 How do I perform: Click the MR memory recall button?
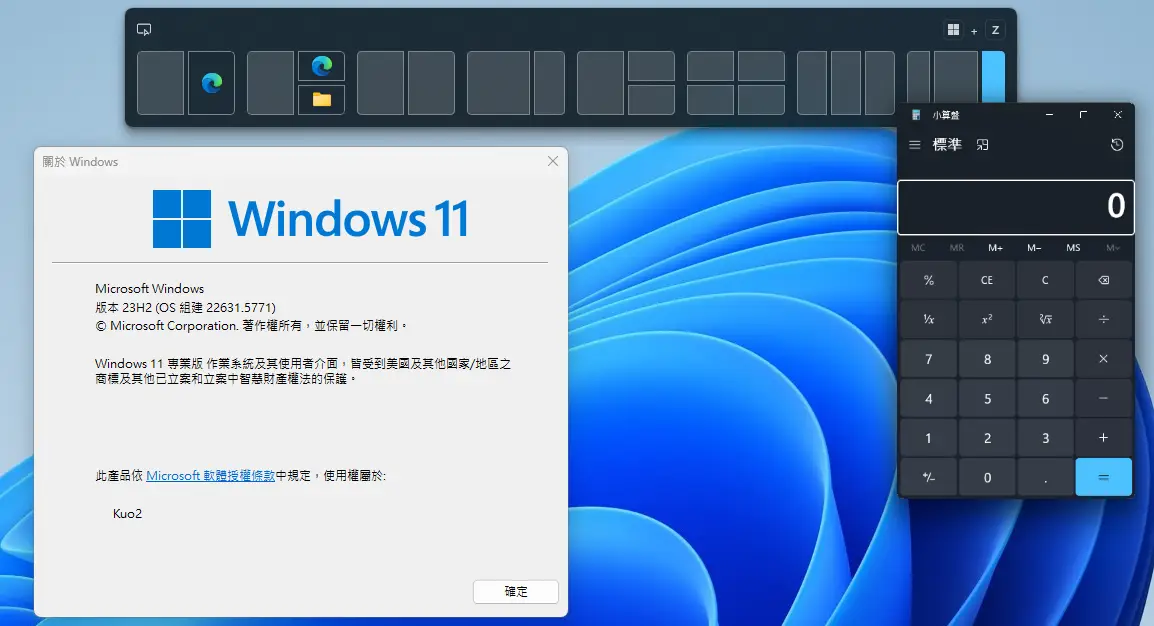pos(957,248)
